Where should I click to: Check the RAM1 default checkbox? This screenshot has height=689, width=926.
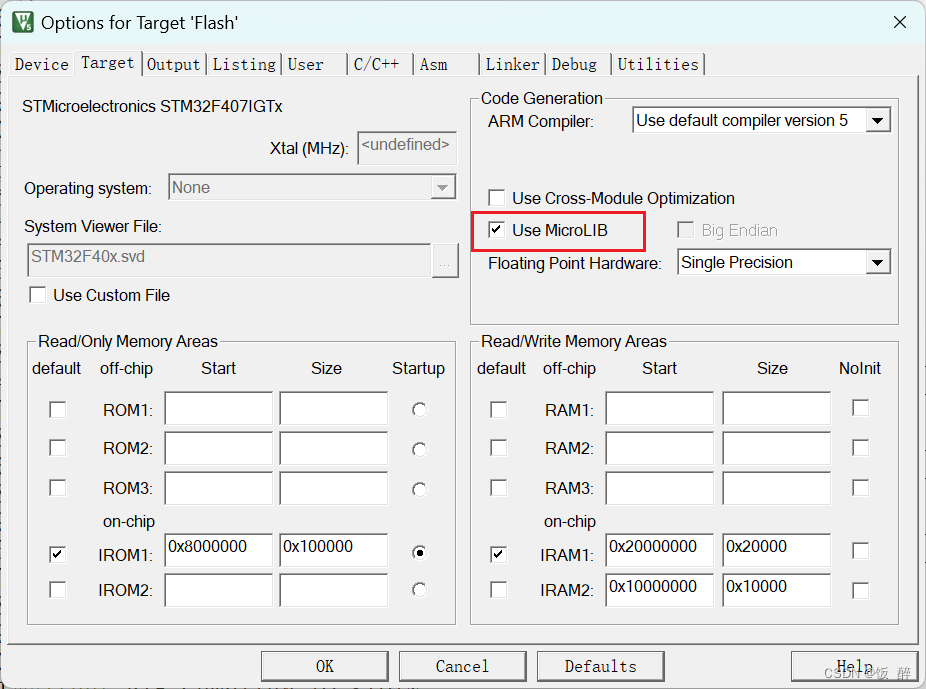pos(498,409)
